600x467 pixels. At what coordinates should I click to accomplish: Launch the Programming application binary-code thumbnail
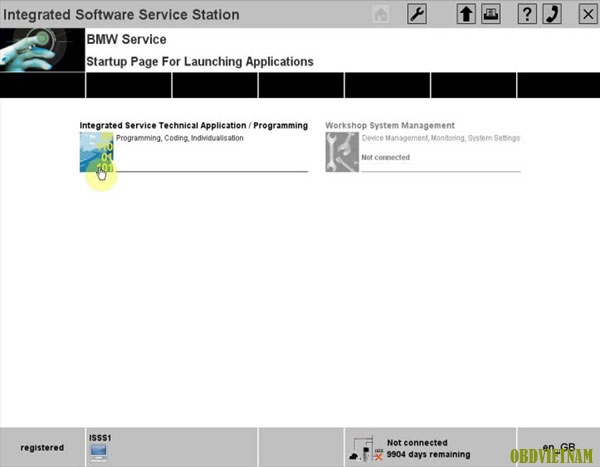pyautogui.click(x=96, y=152)
